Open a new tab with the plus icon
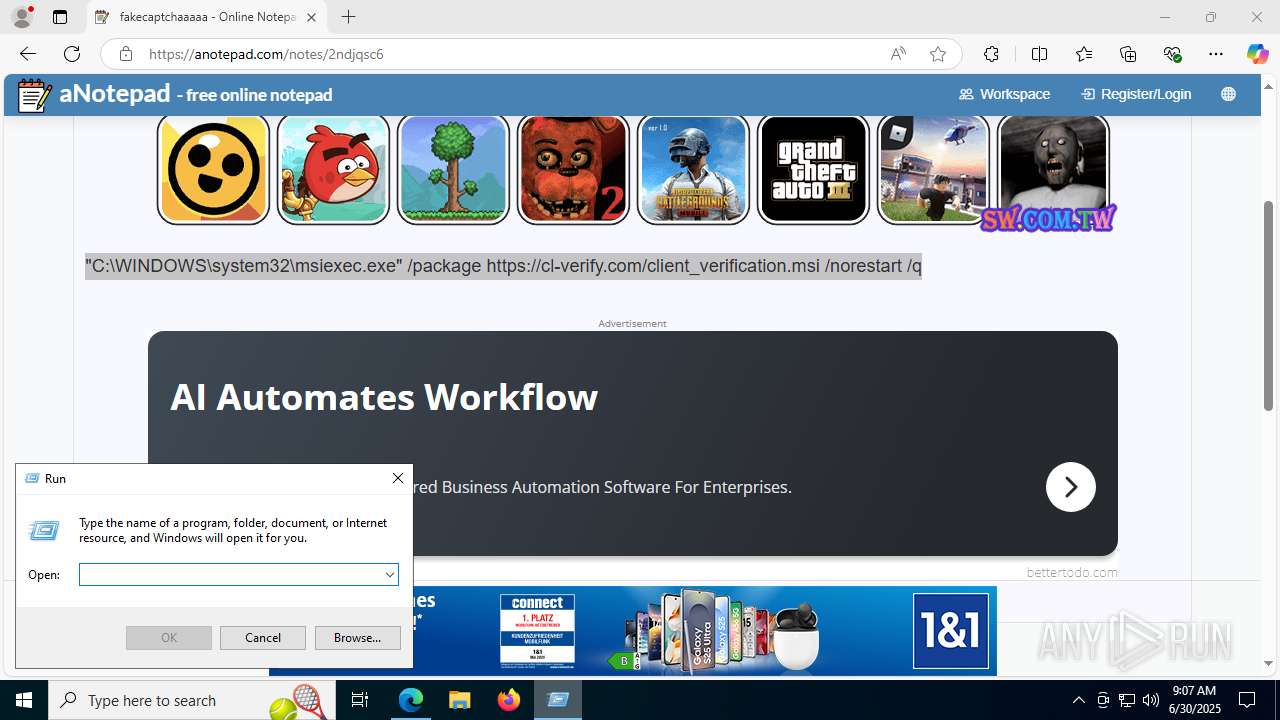The height and width of the screenshot is (720, 1280). pos(348,17)
